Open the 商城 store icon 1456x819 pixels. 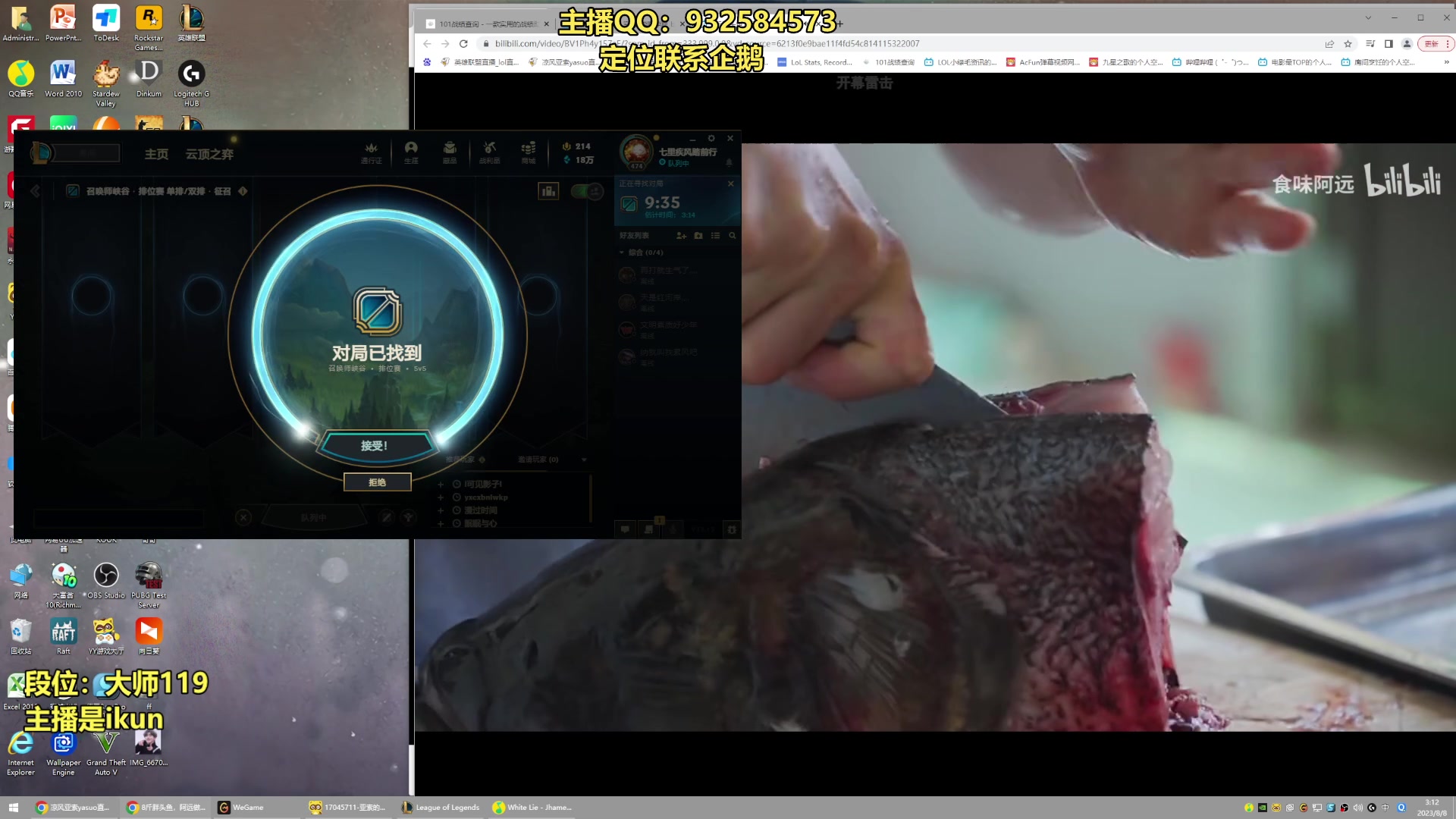pos(529,152)
